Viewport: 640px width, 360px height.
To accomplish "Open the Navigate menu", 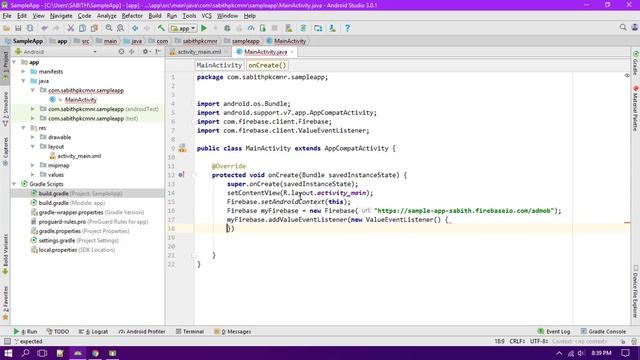I will click(x=61, y=16).
